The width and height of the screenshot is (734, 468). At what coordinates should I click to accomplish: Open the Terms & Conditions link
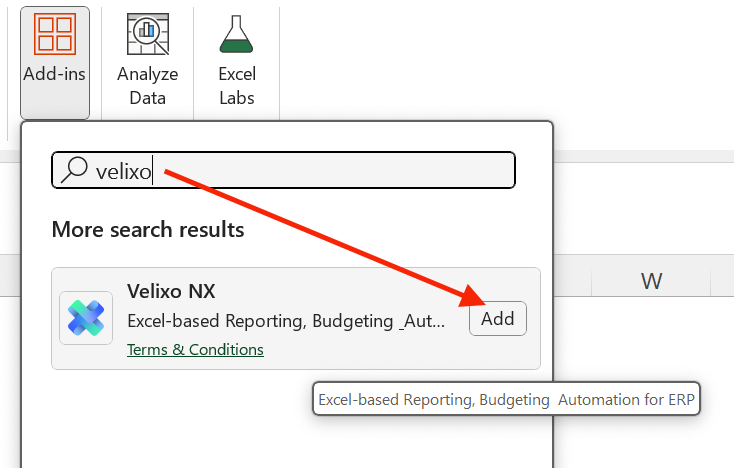[x=195, y=350]
